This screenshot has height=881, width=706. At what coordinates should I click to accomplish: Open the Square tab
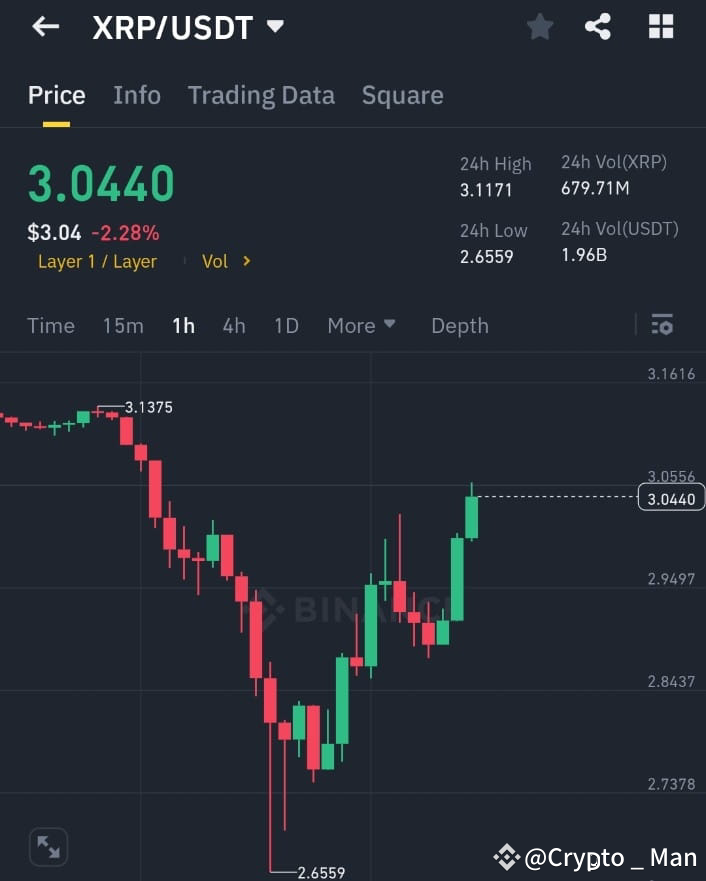coord(402,95)
